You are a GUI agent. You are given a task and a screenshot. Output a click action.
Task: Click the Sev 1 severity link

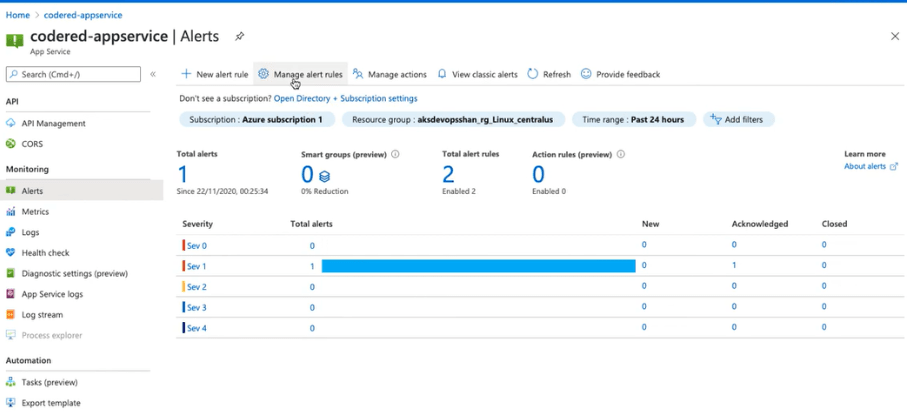196,266
